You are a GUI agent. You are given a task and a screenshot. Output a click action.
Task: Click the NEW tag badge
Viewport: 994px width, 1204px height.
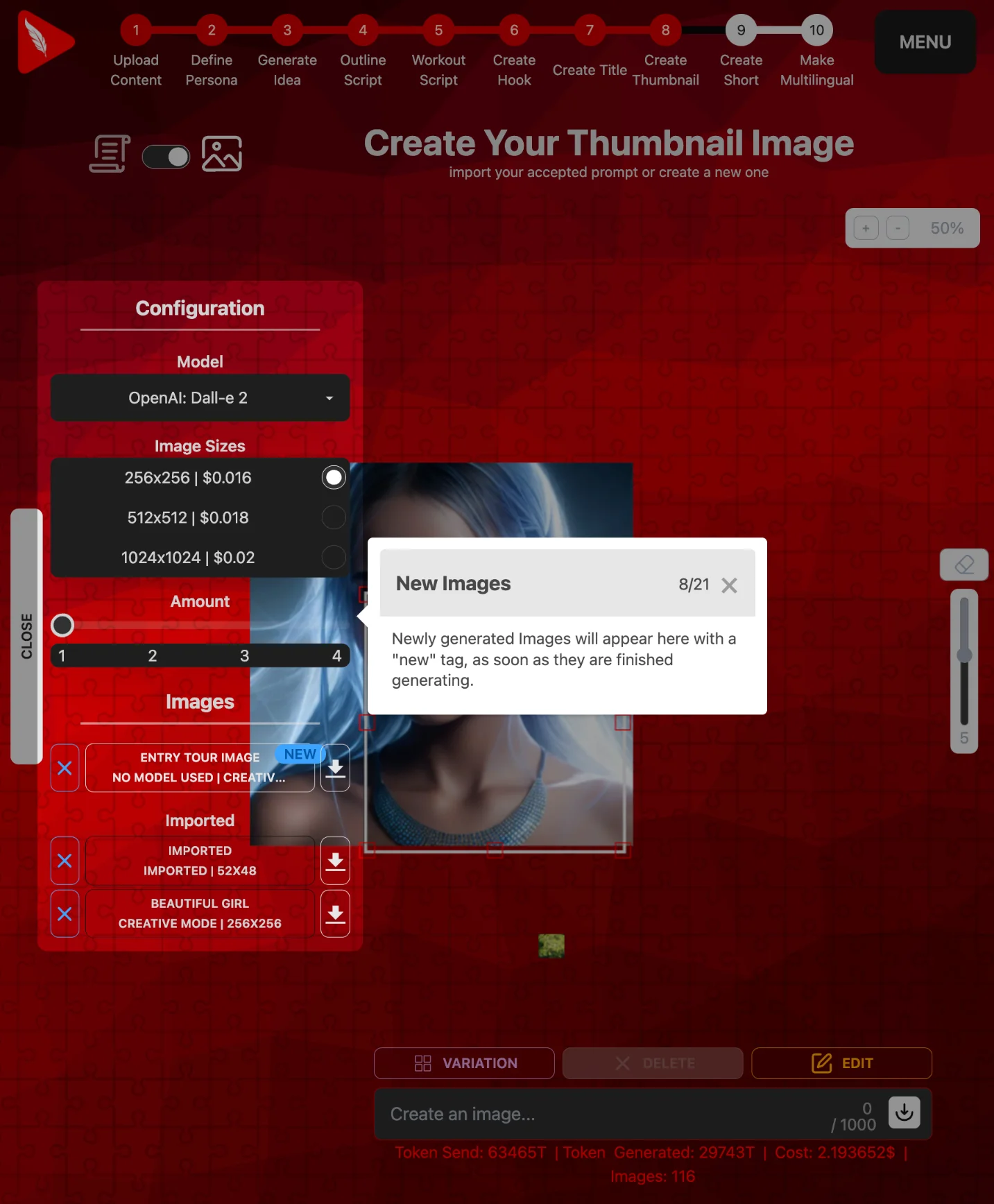coord(300,754)
